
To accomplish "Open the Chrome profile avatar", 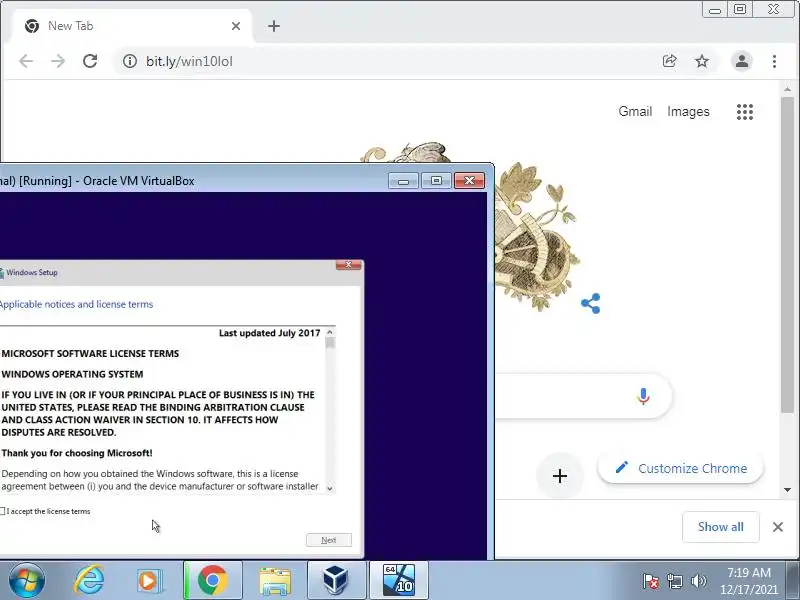I will point(742,61).
